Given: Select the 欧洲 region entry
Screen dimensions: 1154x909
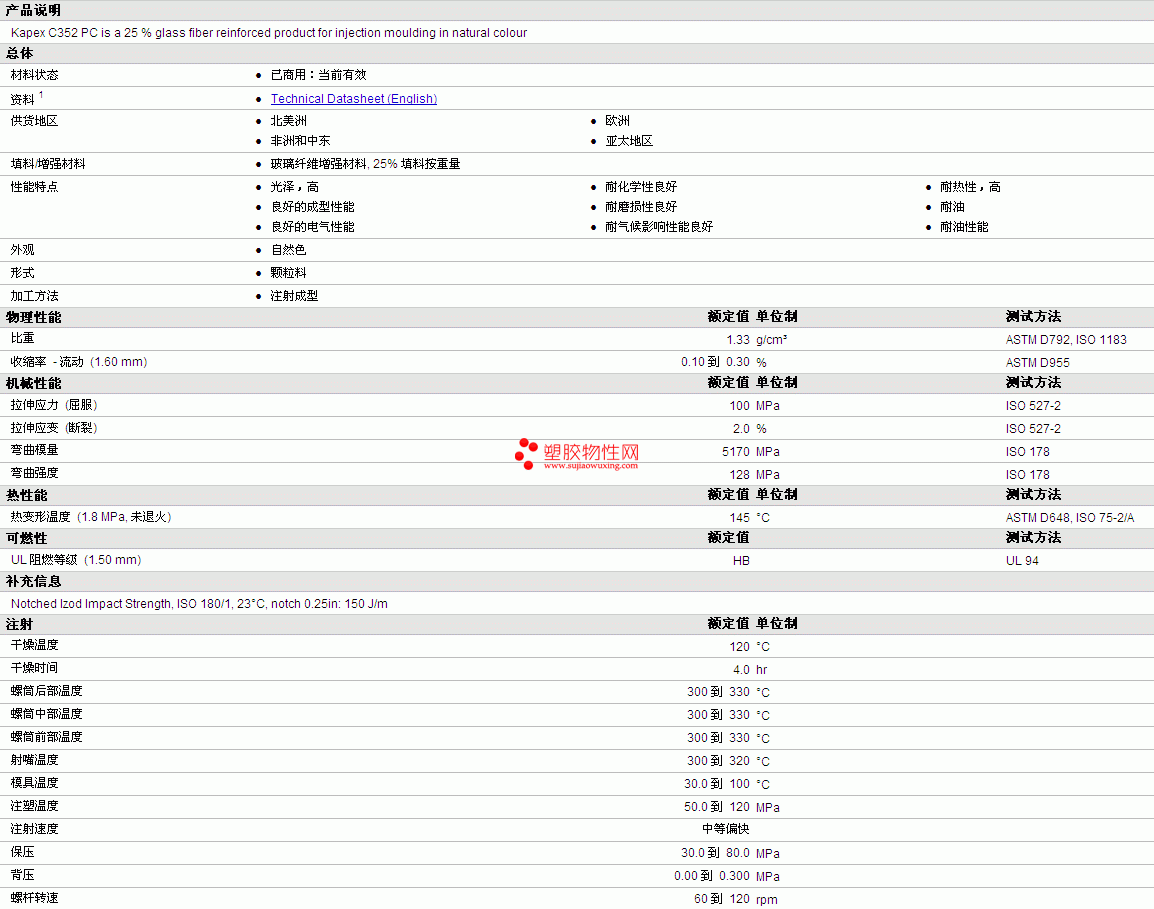Looking at the screenshot, I should tap(617, 121).
